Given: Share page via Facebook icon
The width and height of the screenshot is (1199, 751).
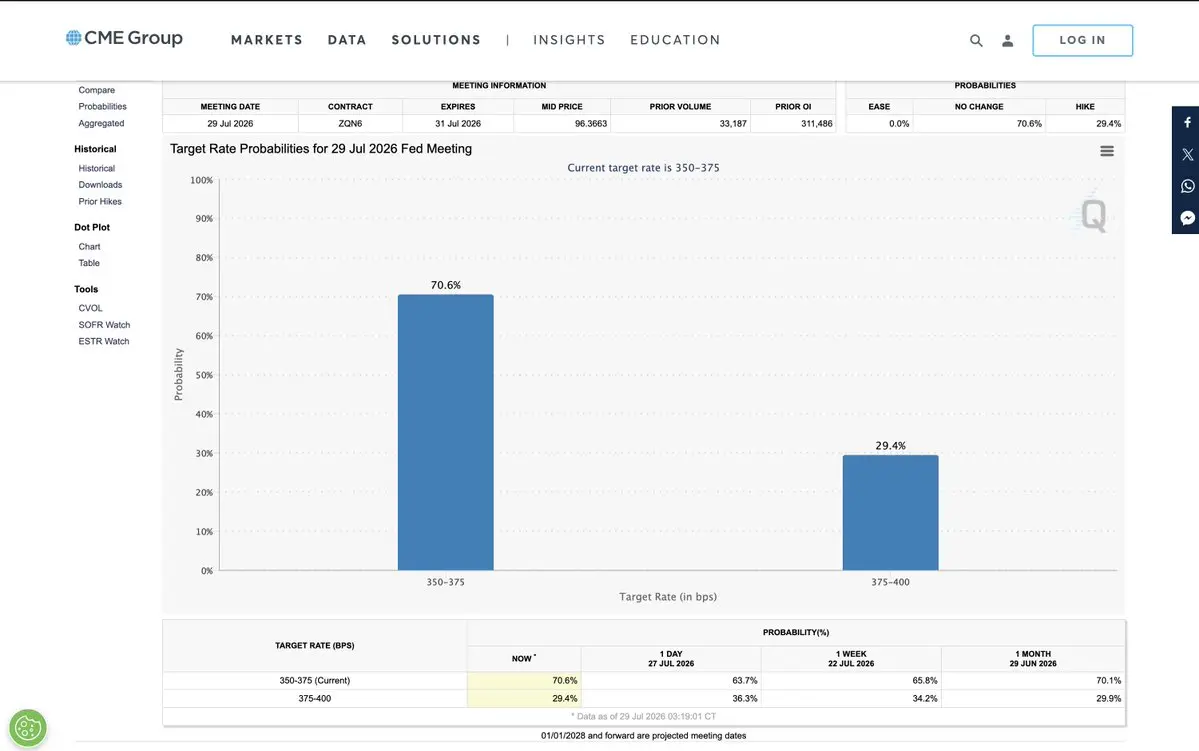Looking at the screenshot, I should (x=1187, y=122).
